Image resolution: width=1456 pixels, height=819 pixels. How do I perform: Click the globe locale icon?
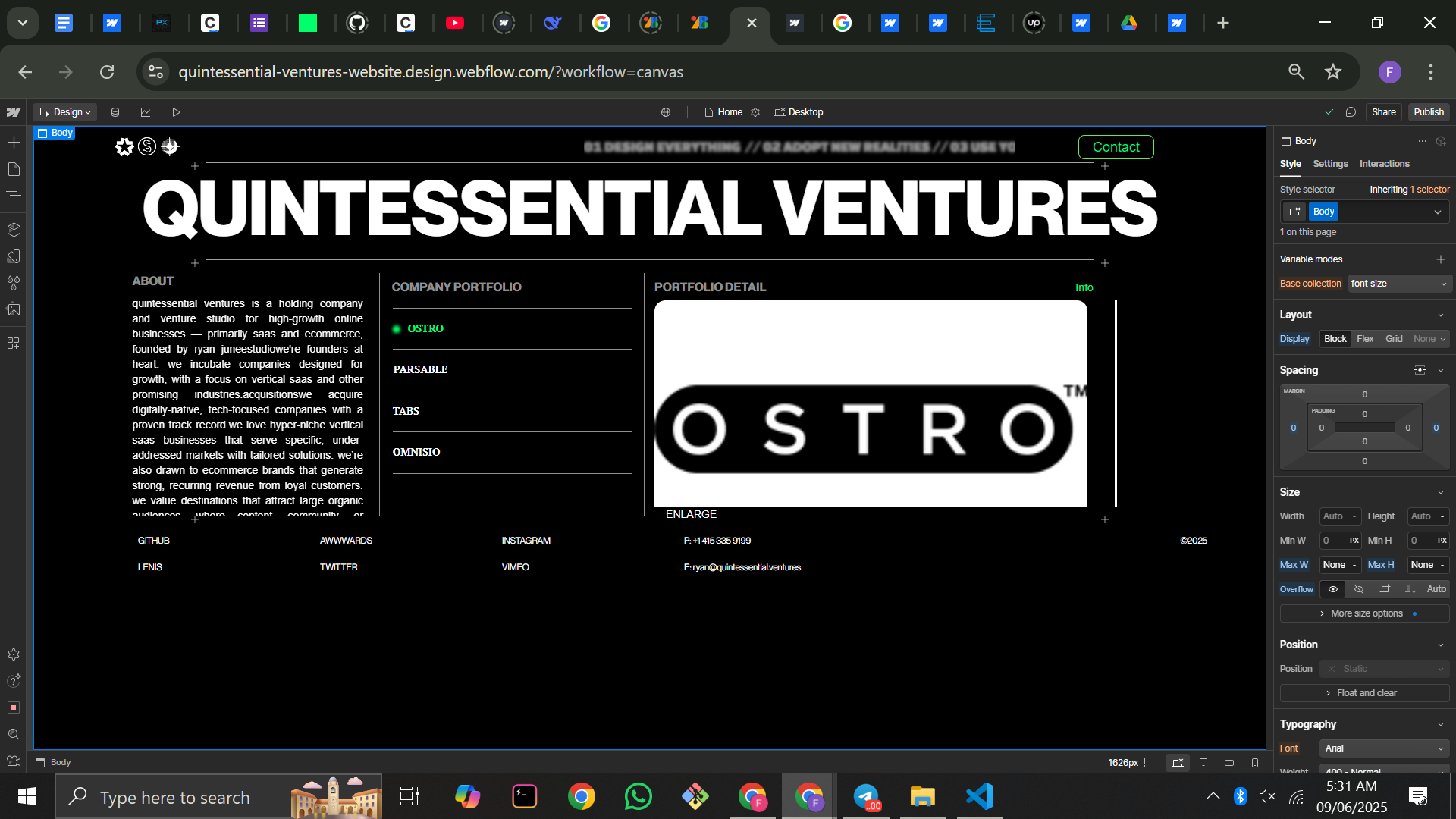[666, 112]
